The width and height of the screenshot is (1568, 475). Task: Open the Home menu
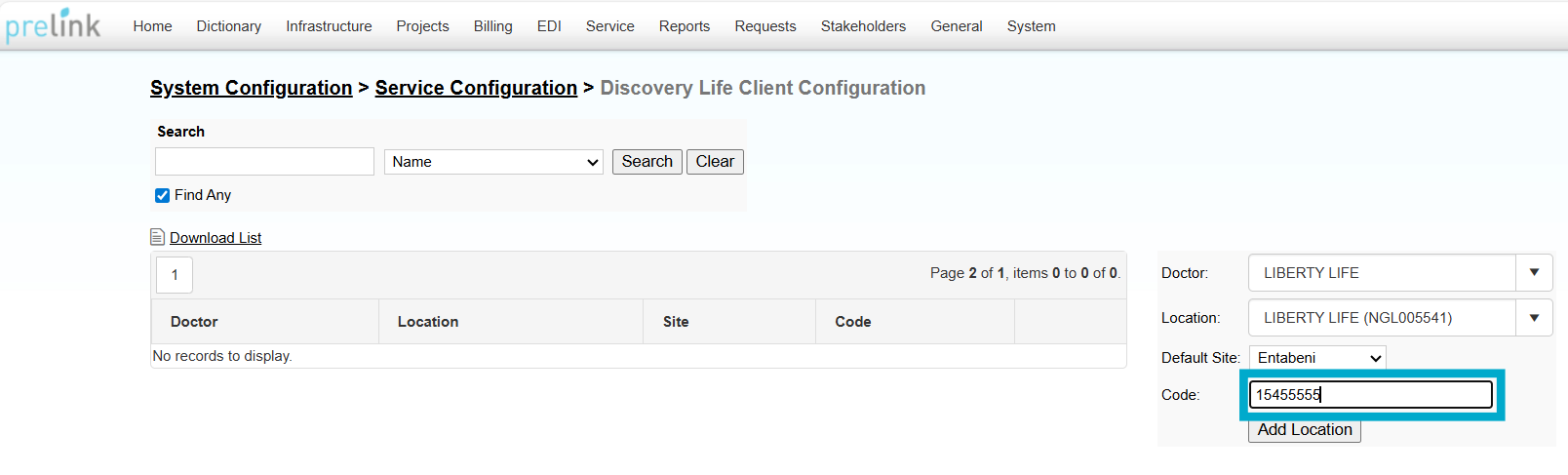click(152, 26)
